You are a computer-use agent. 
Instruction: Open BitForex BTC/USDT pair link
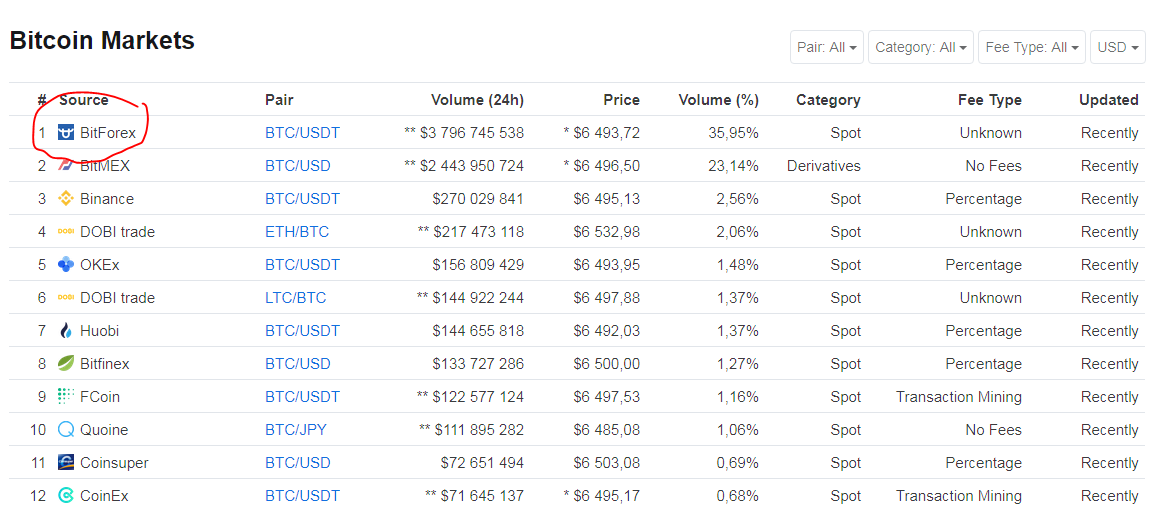[302, 133]
